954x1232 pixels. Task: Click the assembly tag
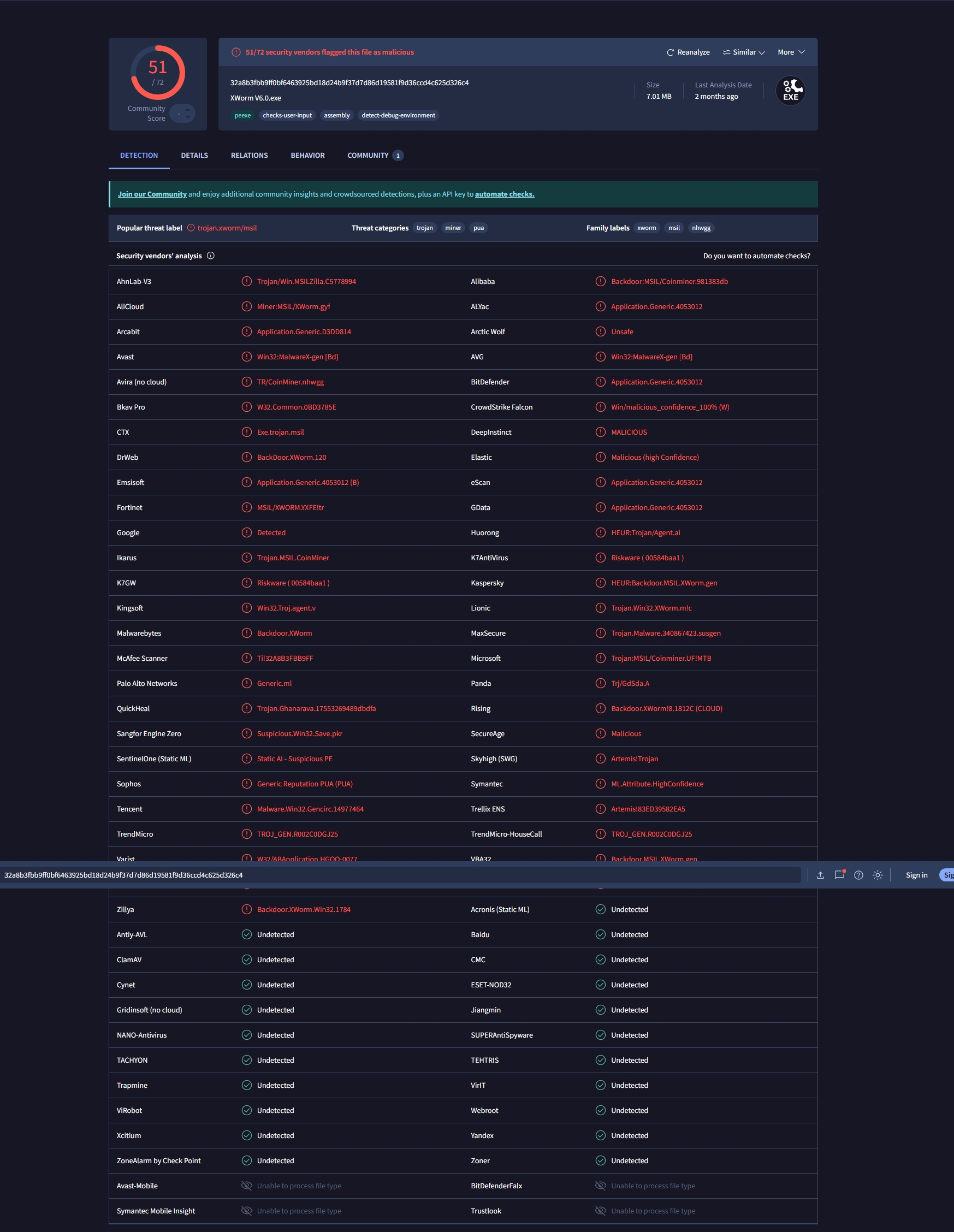[337, 116]
